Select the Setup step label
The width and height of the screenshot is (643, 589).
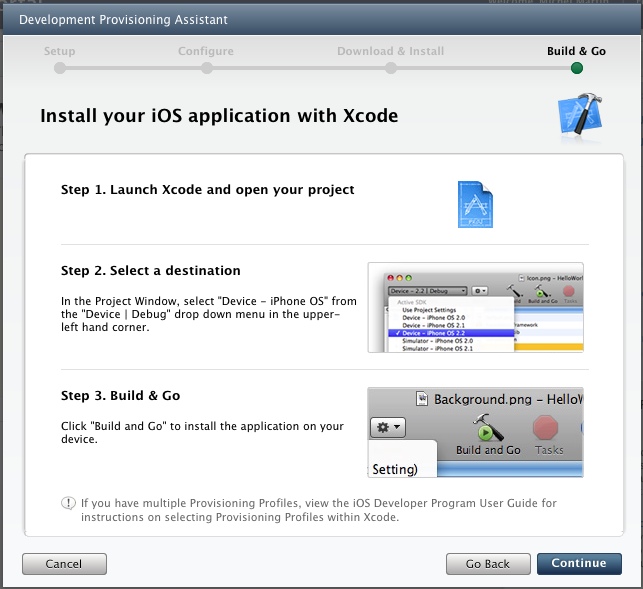point(59,51)
